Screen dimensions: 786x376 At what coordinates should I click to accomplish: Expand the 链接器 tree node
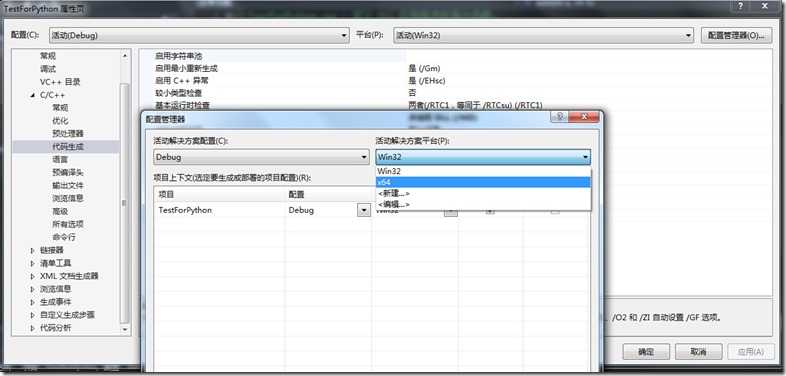click(33, 250)
